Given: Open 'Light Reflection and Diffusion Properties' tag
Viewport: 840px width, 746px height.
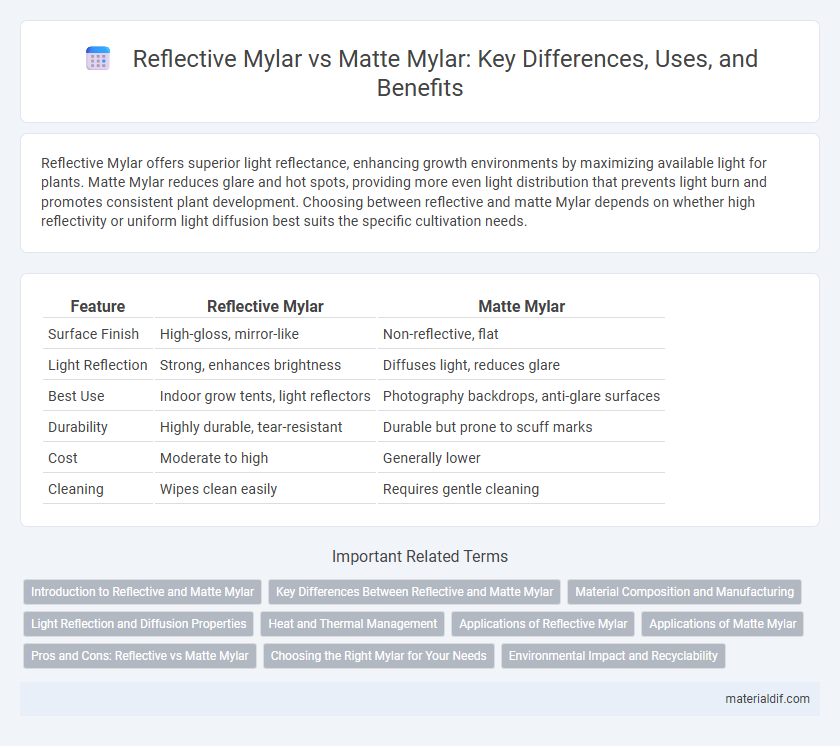Looking at the screenshot, I should 139,624.
